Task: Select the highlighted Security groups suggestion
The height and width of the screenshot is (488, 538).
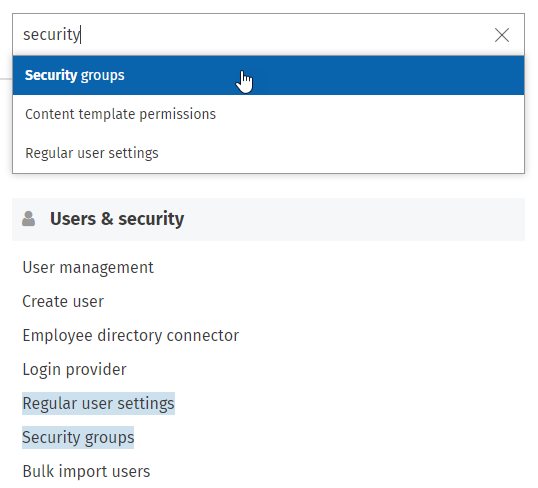Action: [268, 75]
